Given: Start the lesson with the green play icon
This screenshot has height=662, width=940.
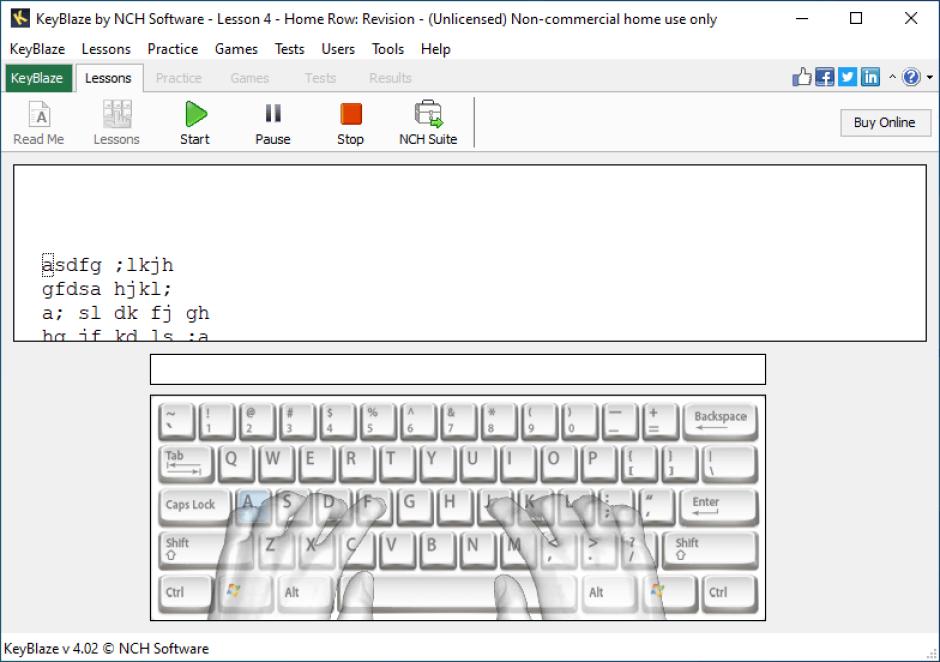Looking at the screenshot, I should tap(195, 123).
